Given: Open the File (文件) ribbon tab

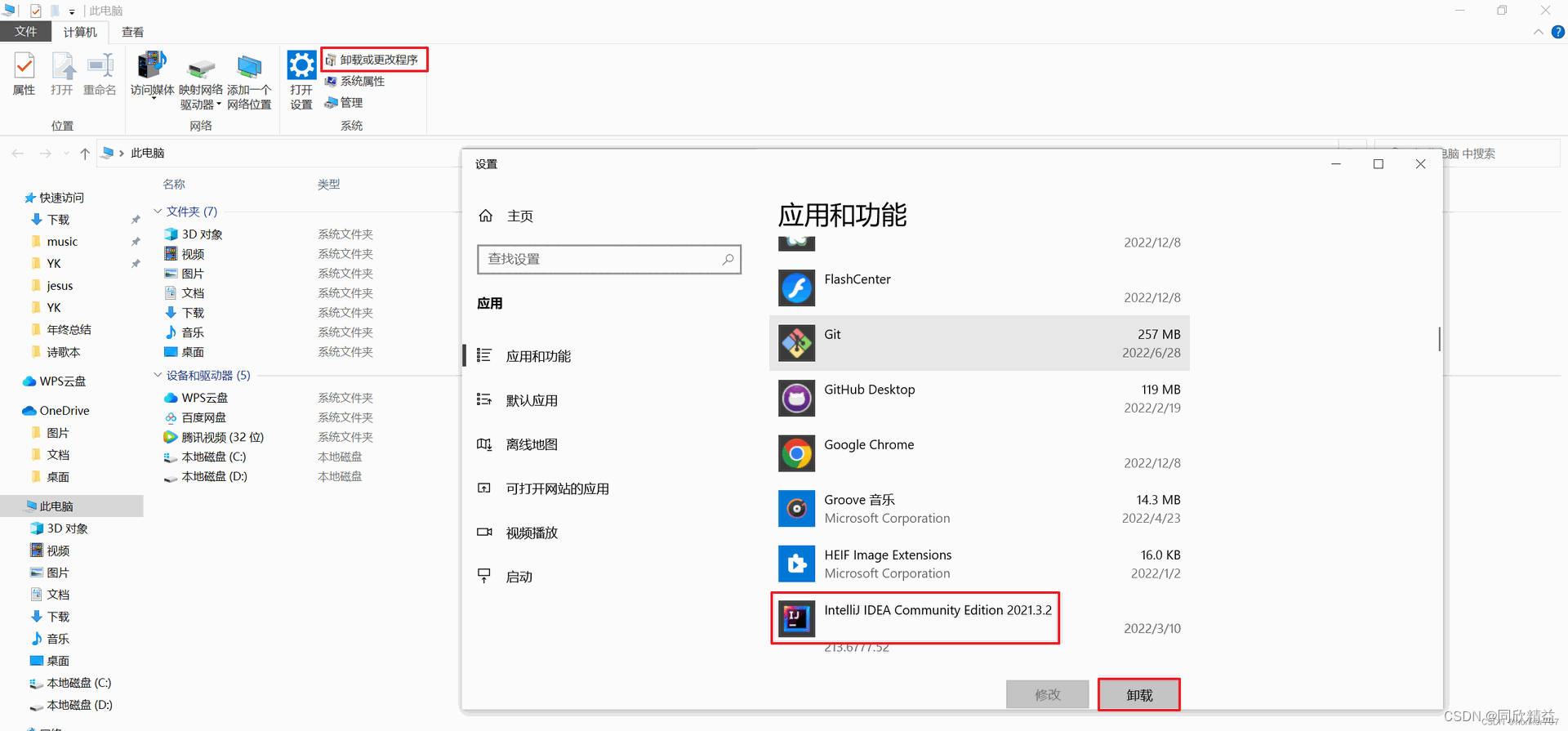Looking at the screenshot, I should 25,32.
